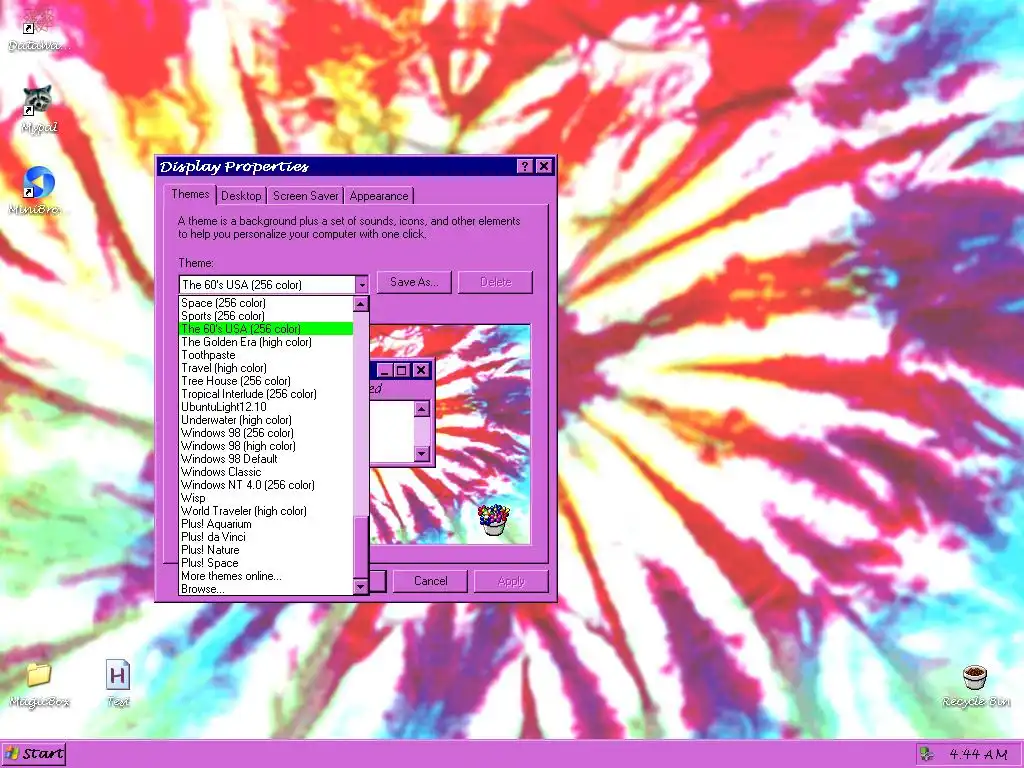Click the help question mark button

tap(525, 167)
